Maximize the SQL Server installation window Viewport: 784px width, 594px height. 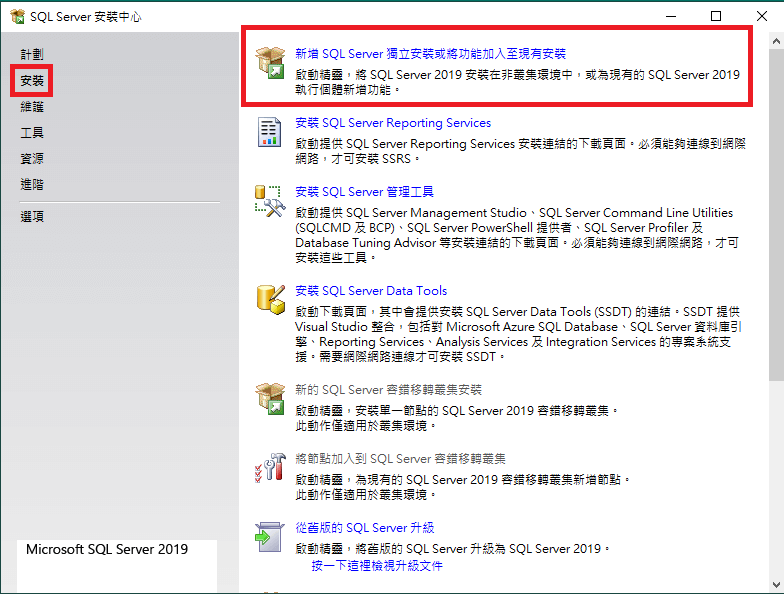[x=716, y=16]
